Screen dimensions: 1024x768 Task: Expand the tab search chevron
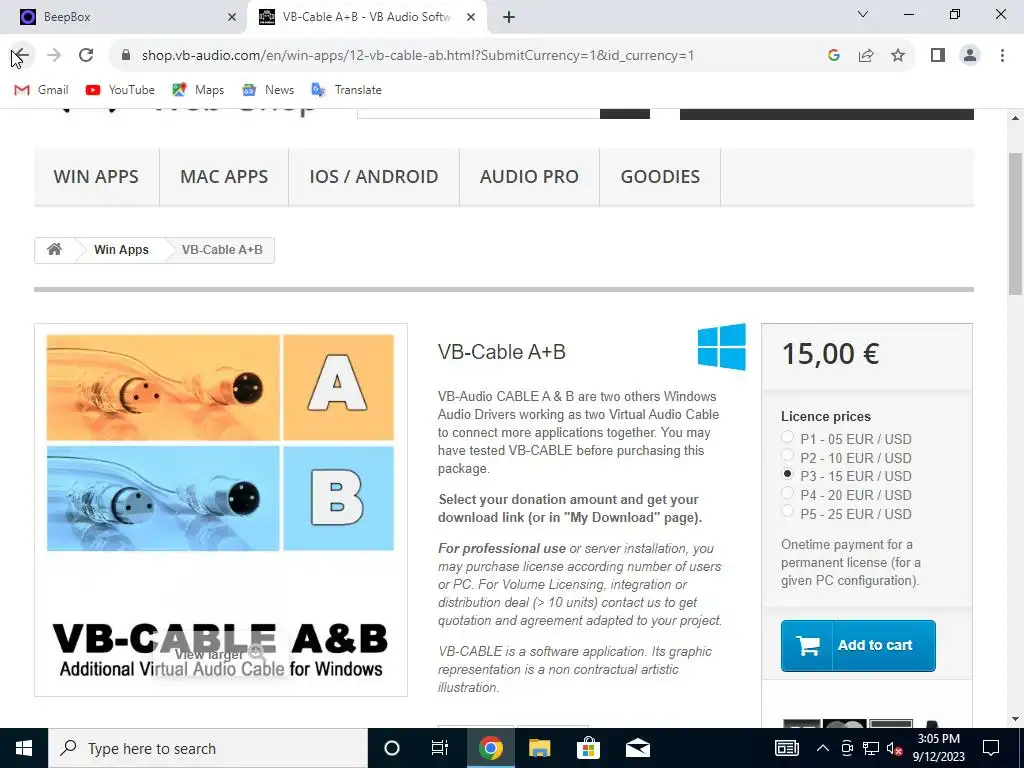click(863, 14)
